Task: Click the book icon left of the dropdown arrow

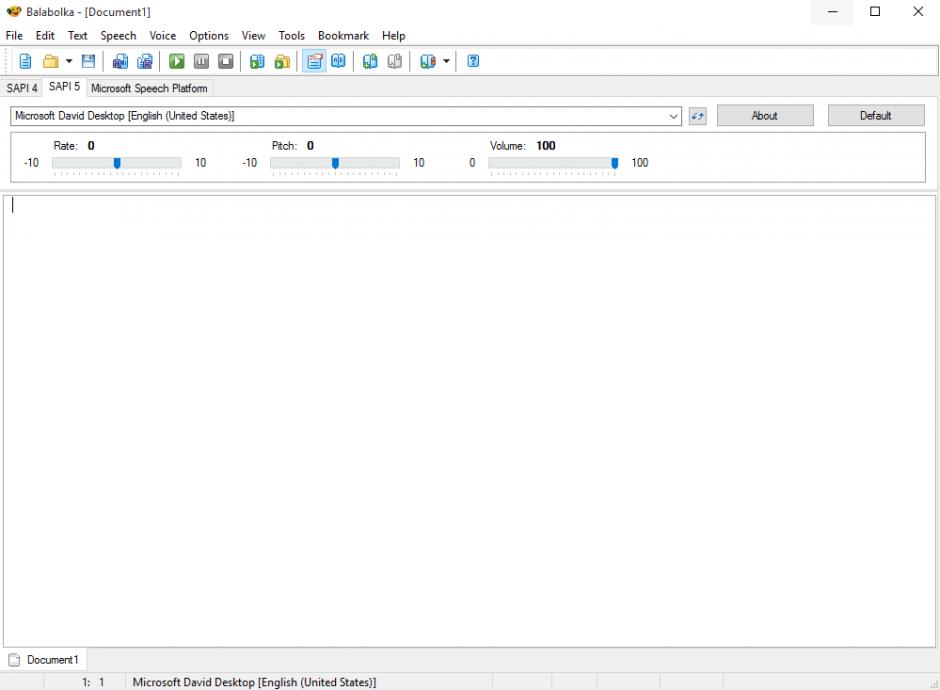Action: 428,61
